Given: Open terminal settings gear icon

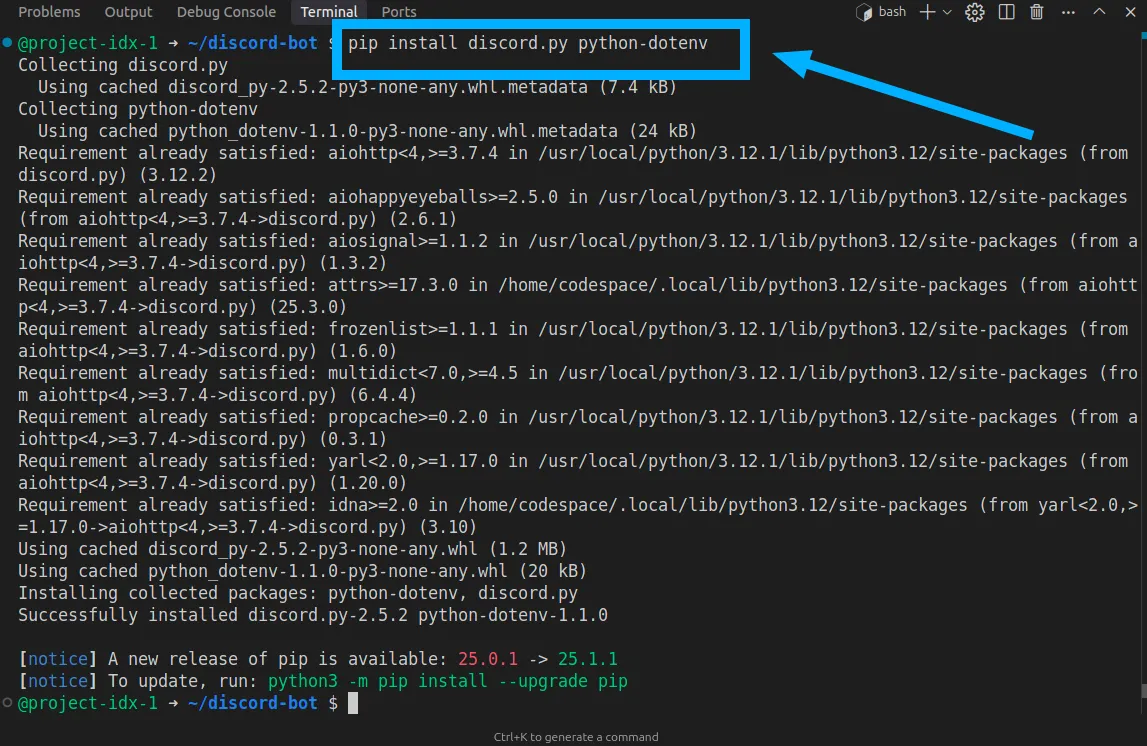Looking at the screenshot, I should (974, 12).
